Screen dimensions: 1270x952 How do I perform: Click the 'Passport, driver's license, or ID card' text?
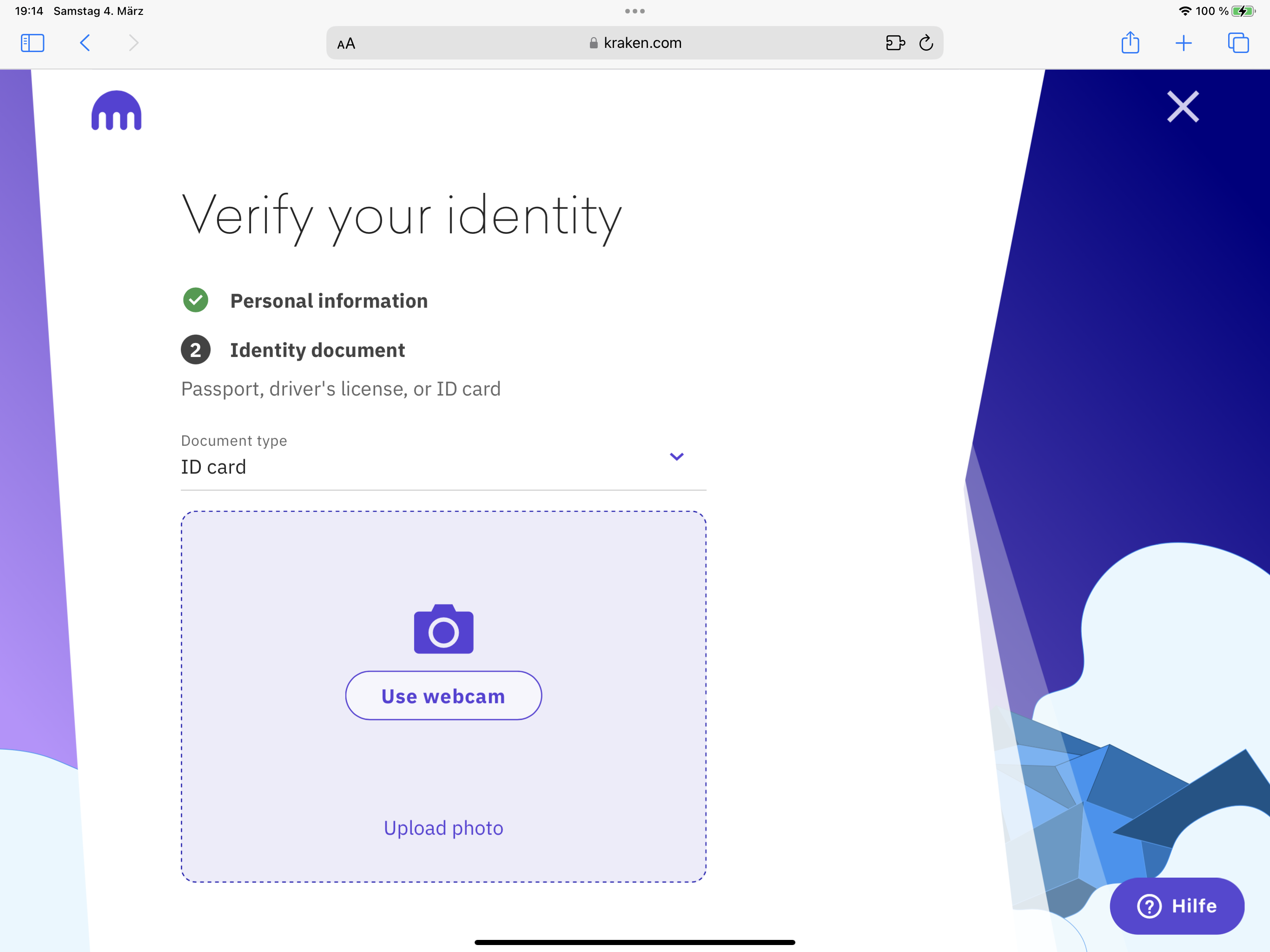[x=341, y=389]
